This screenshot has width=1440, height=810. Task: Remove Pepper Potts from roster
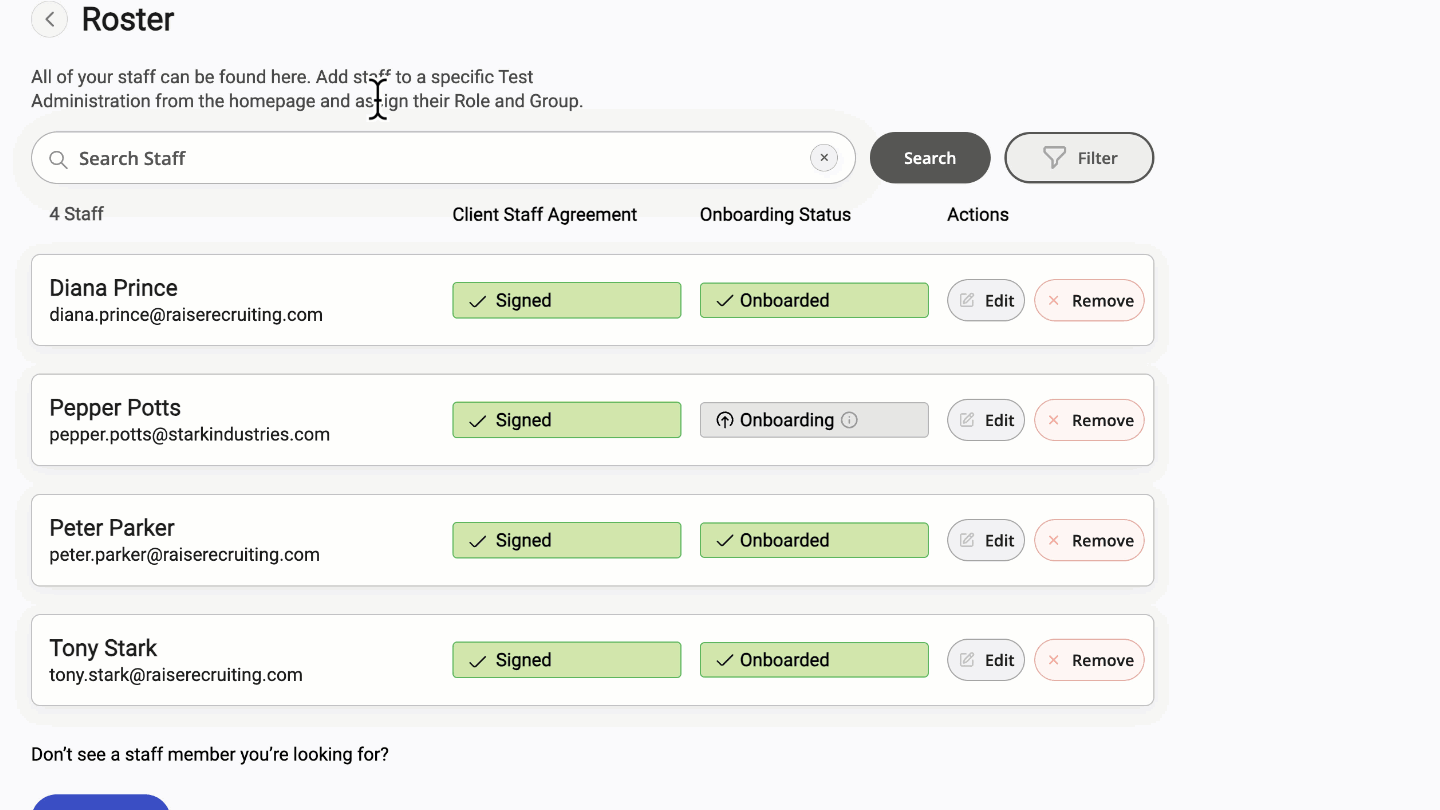[1089, 420]
